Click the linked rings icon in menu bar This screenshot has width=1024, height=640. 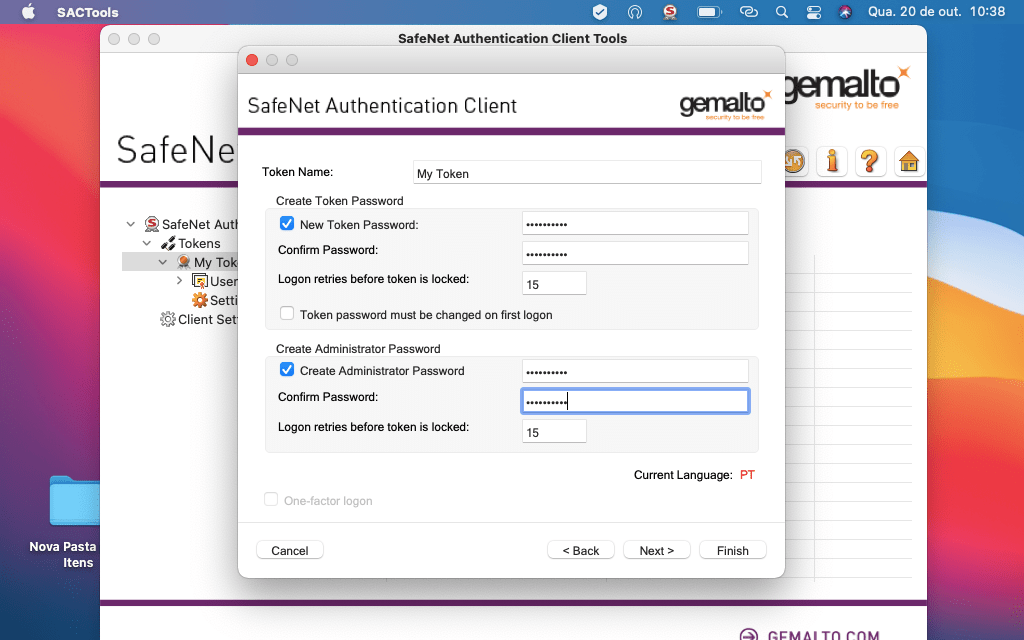click(748, 12)
